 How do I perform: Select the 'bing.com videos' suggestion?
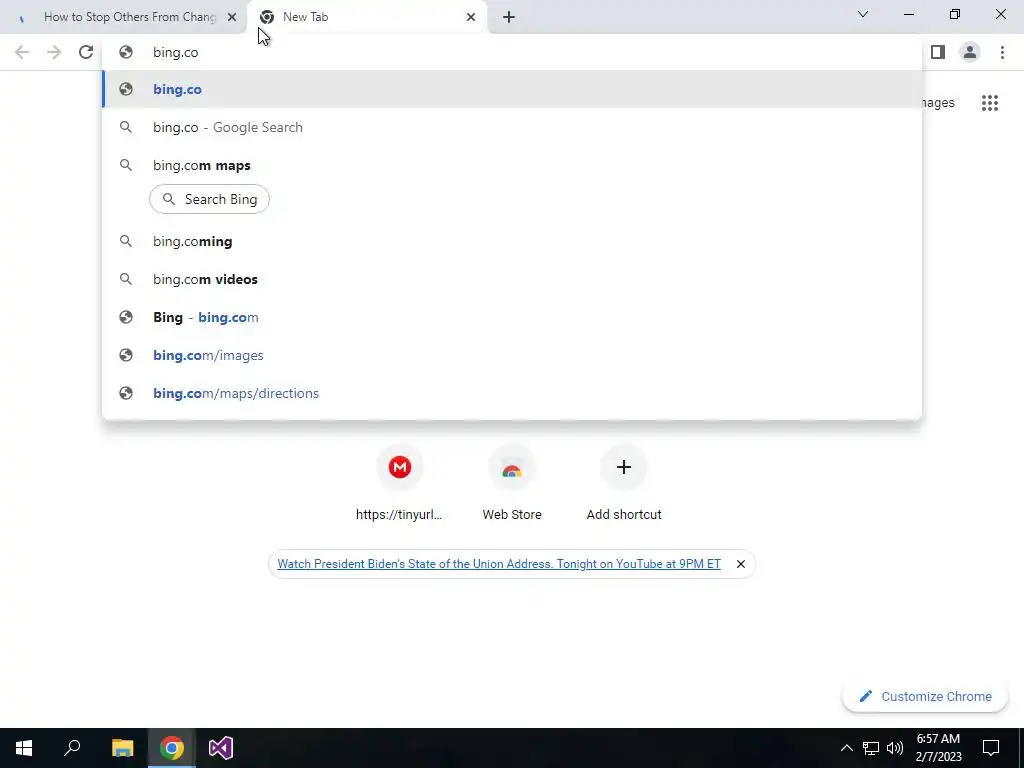[x=512, y=280]
